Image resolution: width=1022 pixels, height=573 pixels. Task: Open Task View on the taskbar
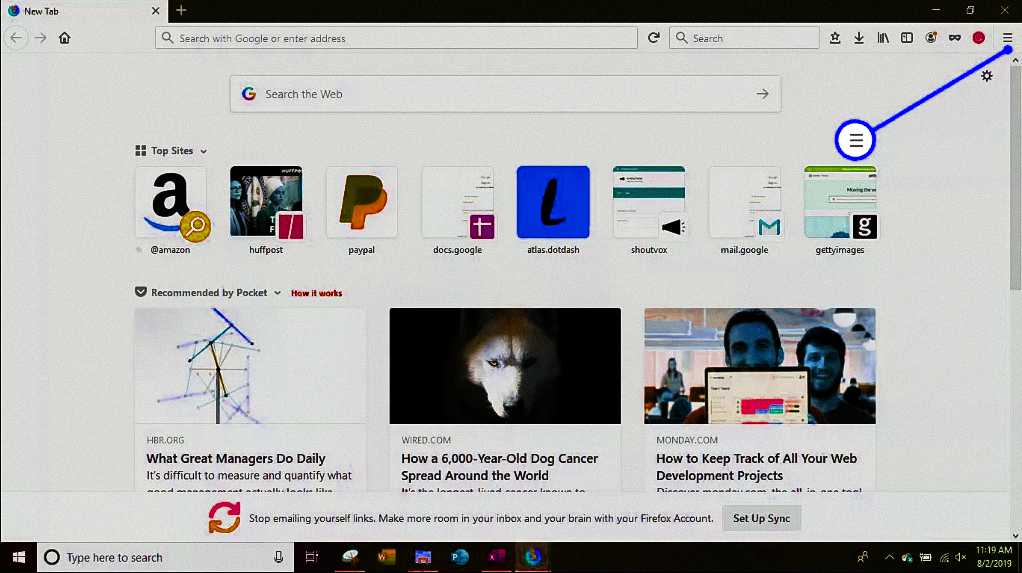[312, 557]
